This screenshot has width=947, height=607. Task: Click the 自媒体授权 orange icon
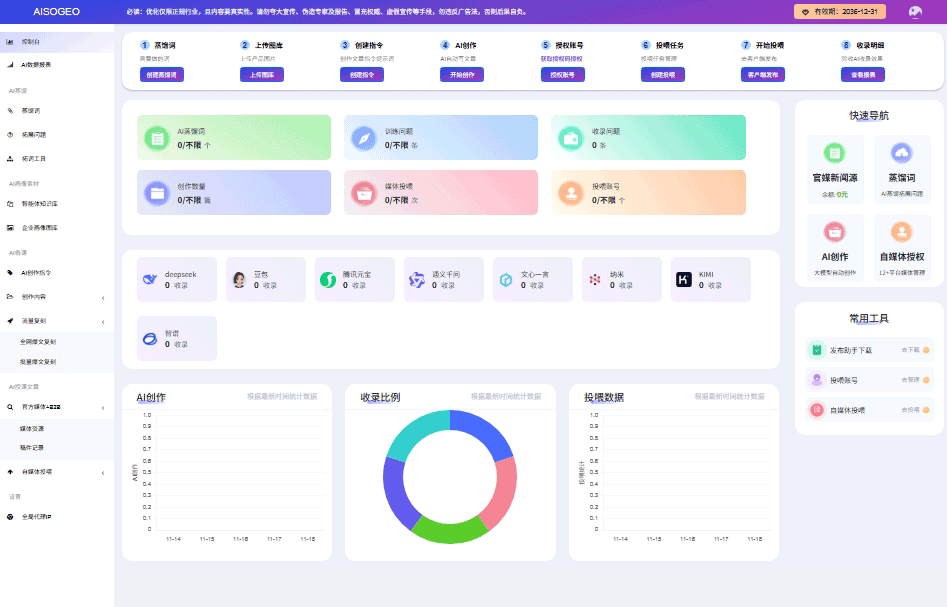(901, 231)
